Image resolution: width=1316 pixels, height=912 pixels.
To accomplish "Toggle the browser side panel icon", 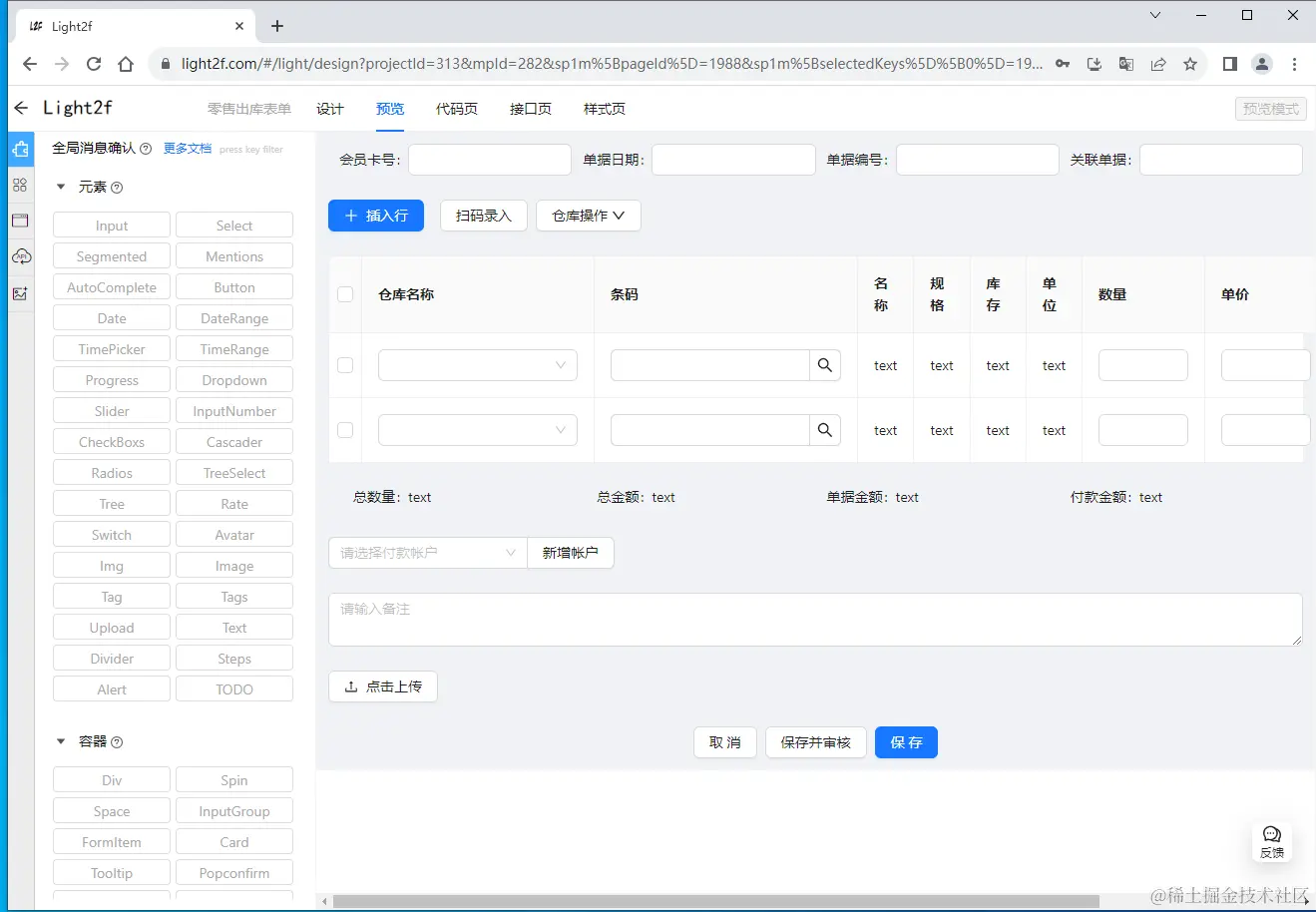I will coord(1230,64).
